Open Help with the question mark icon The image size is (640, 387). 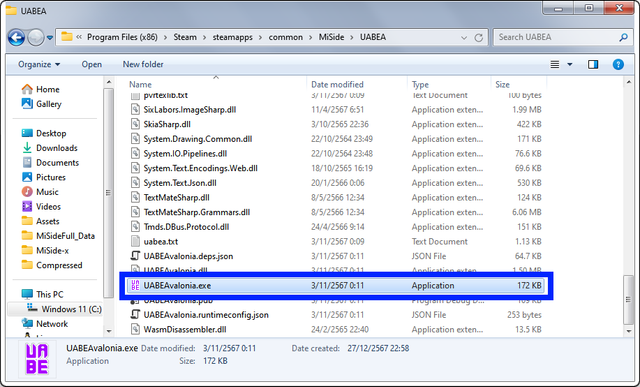tap(618, 64)
